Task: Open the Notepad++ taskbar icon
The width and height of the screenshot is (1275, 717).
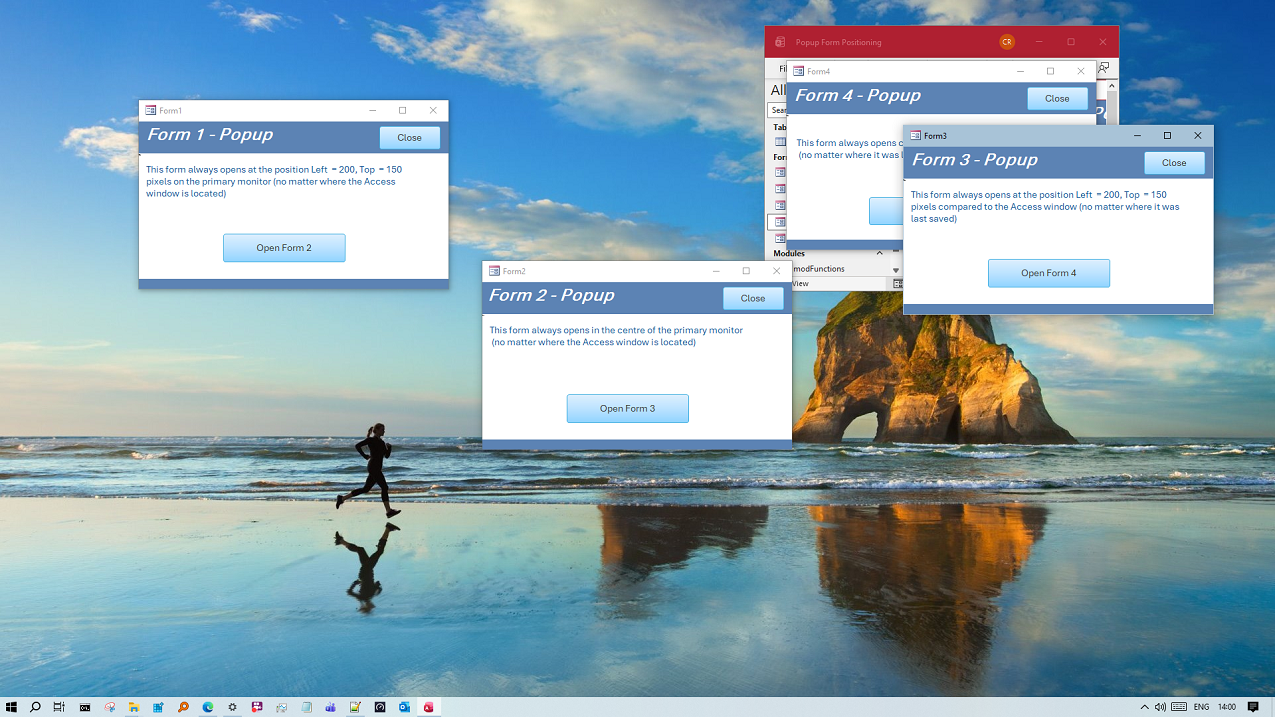Action: tap(355, 707)
